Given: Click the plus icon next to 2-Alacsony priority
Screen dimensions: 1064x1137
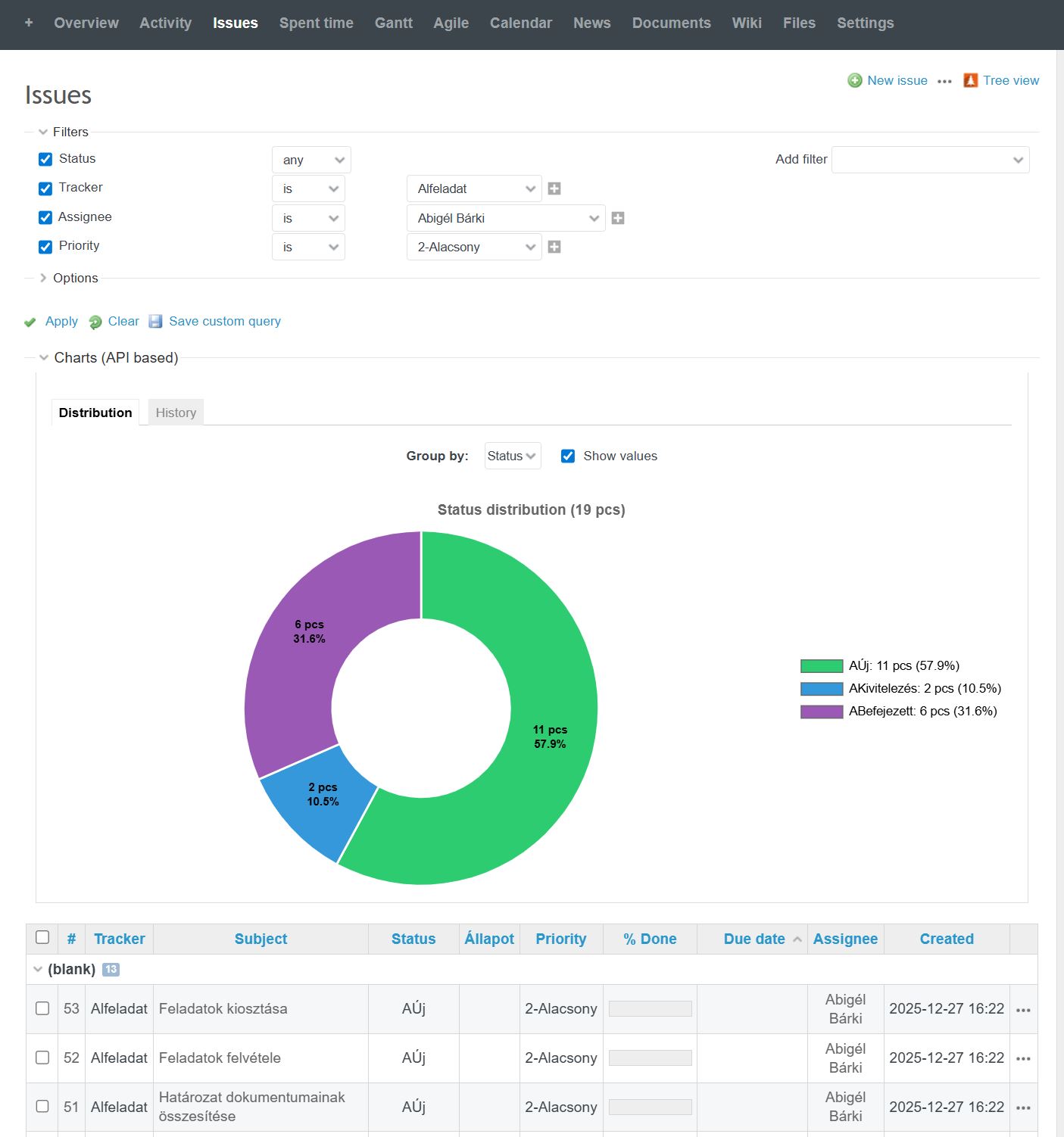Looking at the screenshot, I should pos(554,247).
